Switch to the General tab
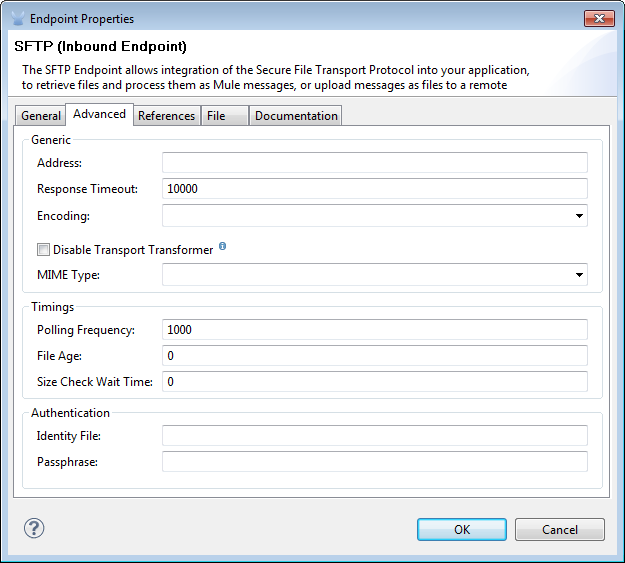625x563 pixels. [41, 116]
